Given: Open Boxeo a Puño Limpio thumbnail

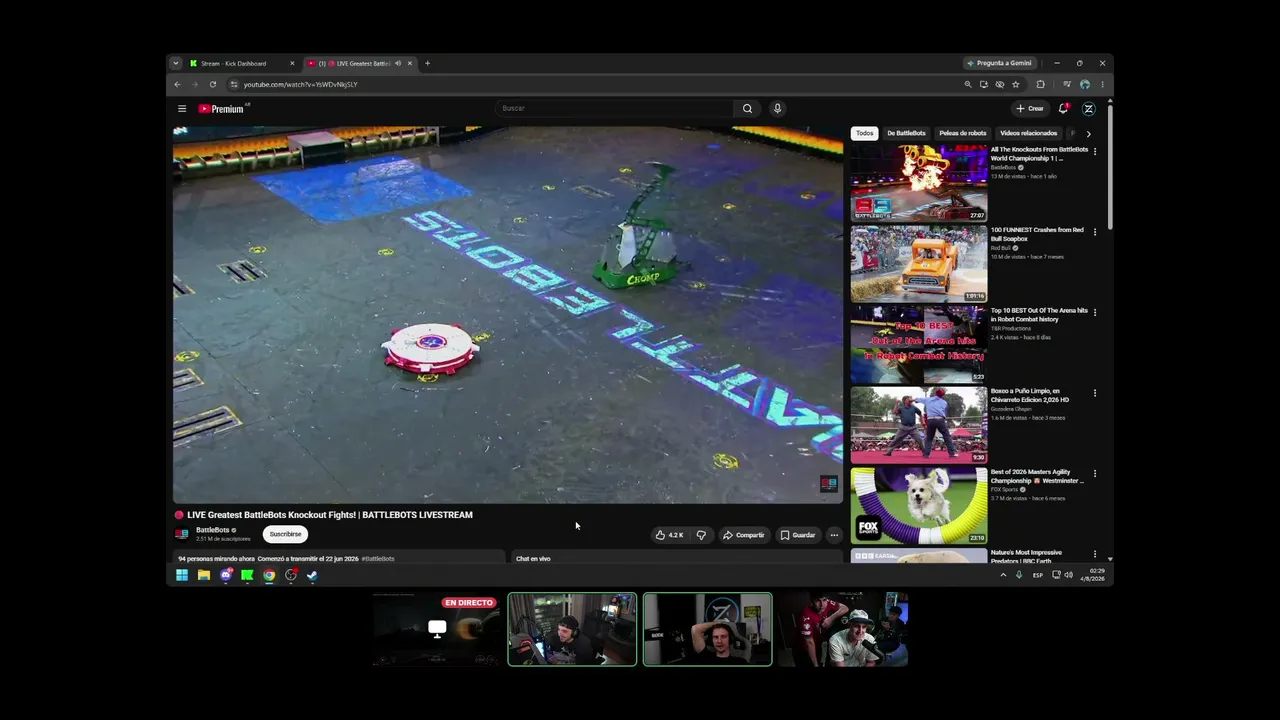Looking at the screenshot, I should click(x=919, y=424).
